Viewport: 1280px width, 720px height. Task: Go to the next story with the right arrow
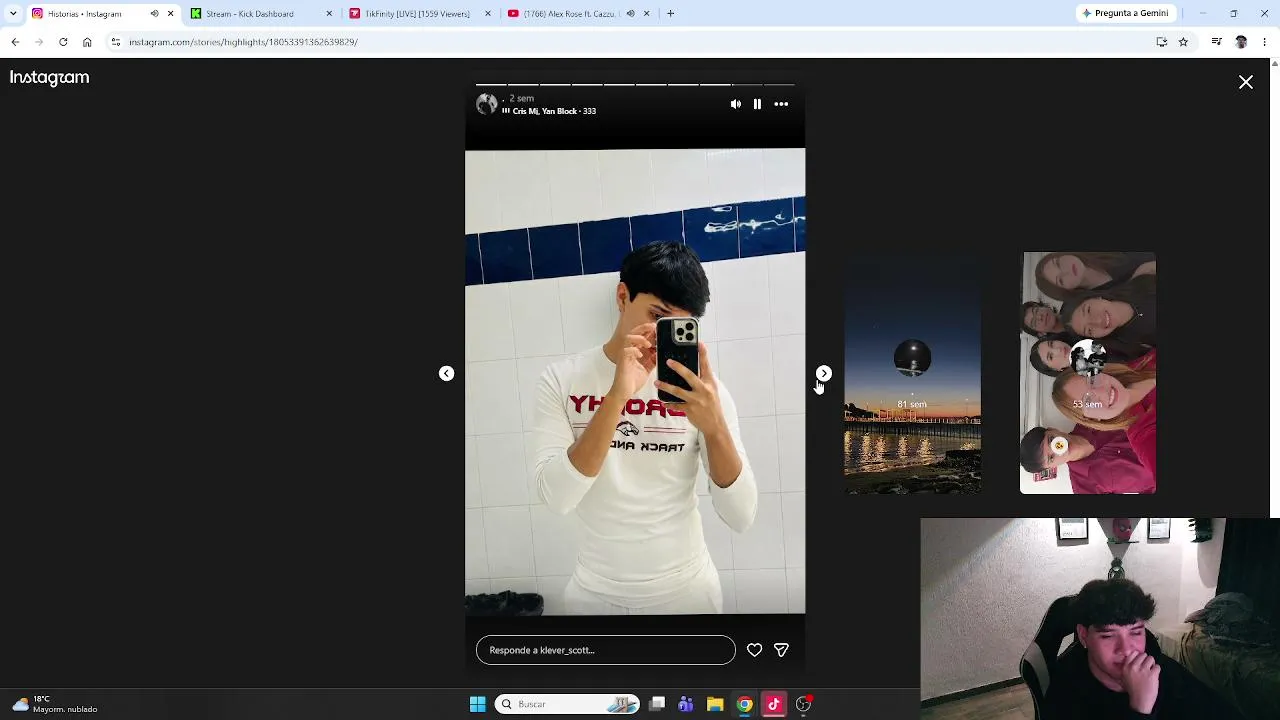[824, 373]
